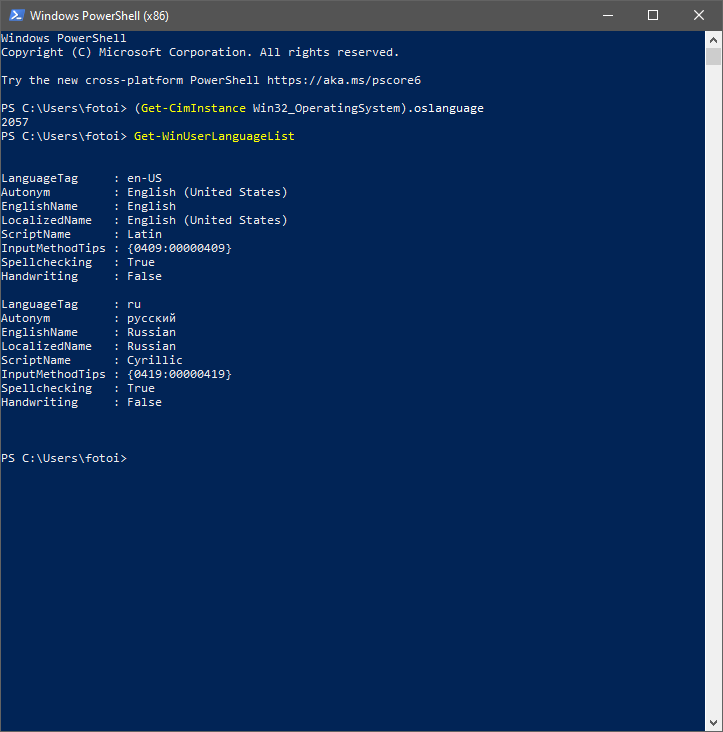This screenshot has height=732, width=723.
Task: Click the '{0409:00000409}' input method value
Action: pyautogui.click(x=179, y=248)
